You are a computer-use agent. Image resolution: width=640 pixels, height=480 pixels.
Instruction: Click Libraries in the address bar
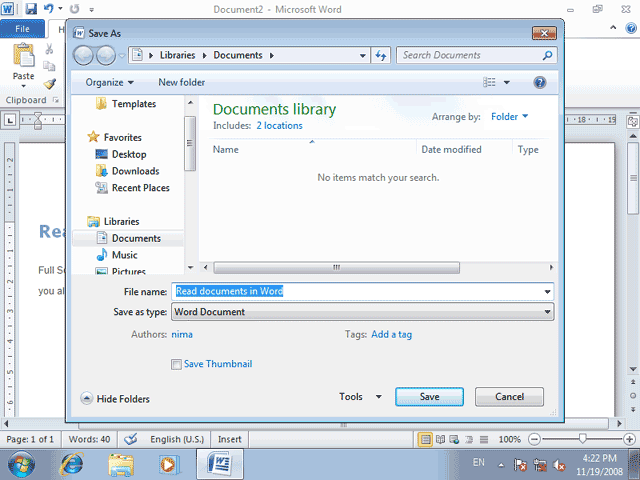pyautogui.click(x=177, y=55)
